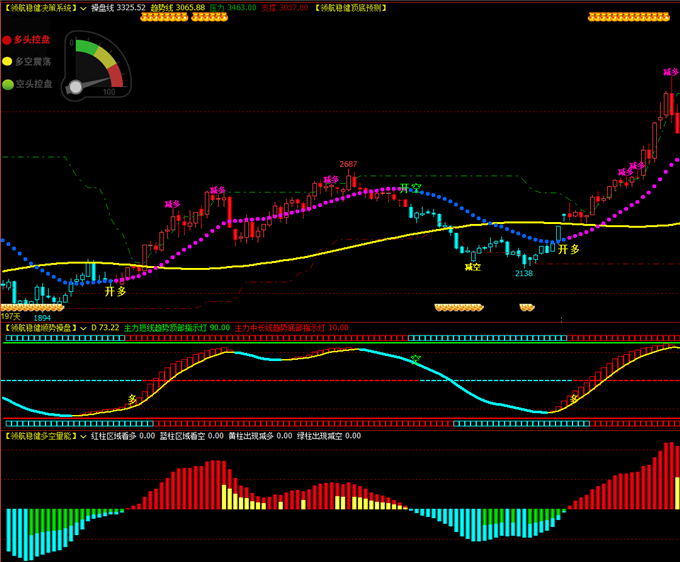Screen dimensions: 680x562
Task: Click the 减空 marker near the 2138 low
Action: coord(473,267)
